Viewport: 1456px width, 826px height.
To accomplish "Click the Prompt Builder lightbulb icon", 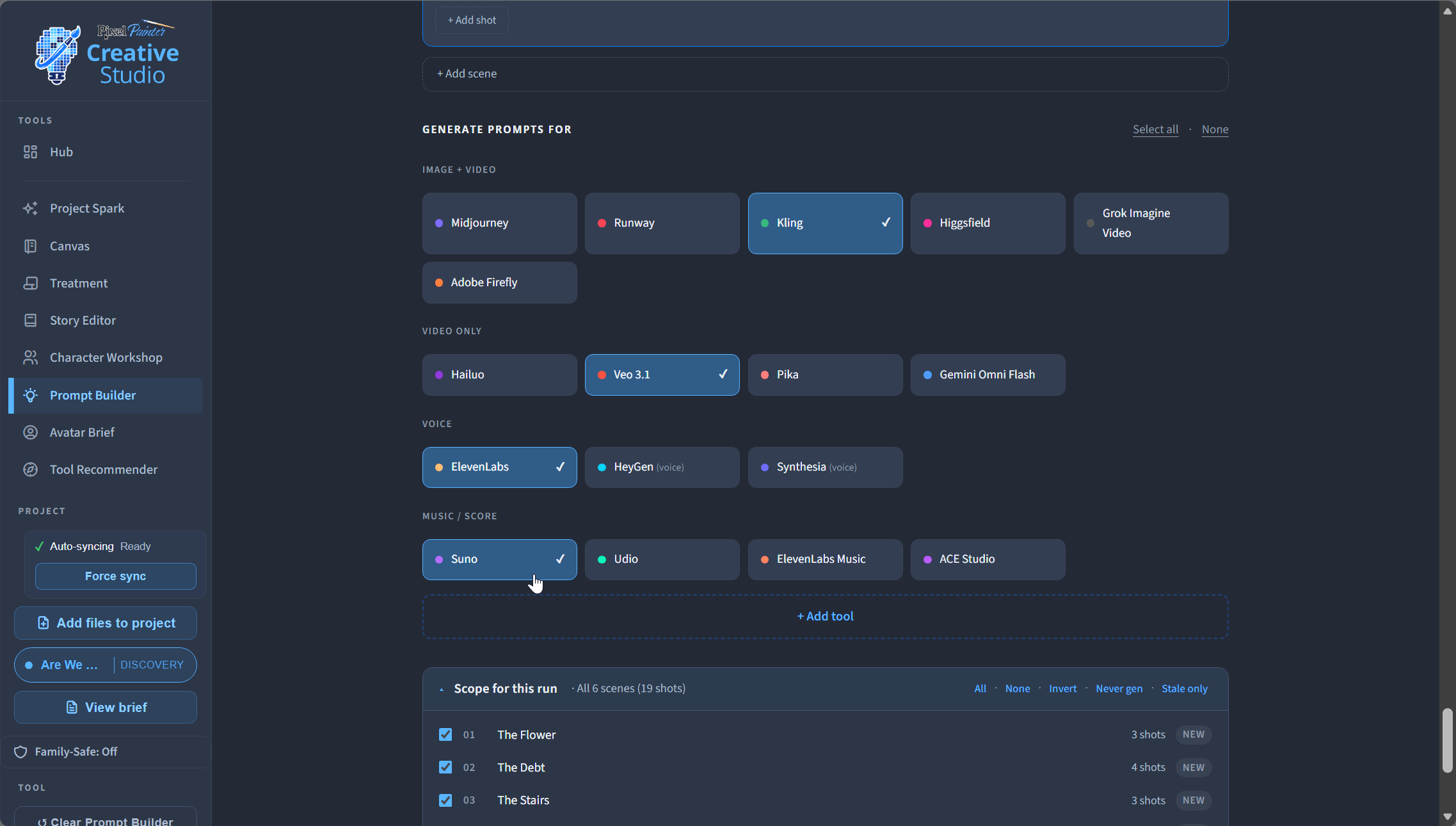I will [x=30, y=395].
